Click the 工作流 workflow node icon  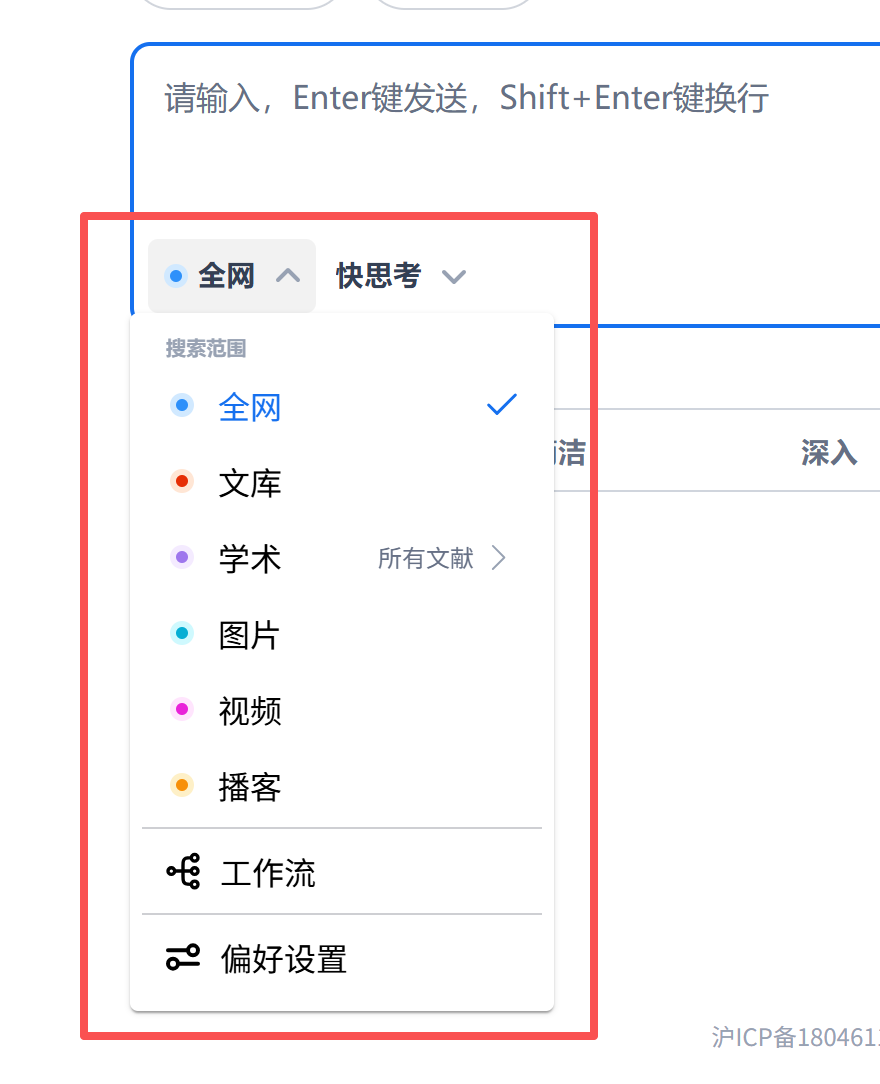pos(183,871)
